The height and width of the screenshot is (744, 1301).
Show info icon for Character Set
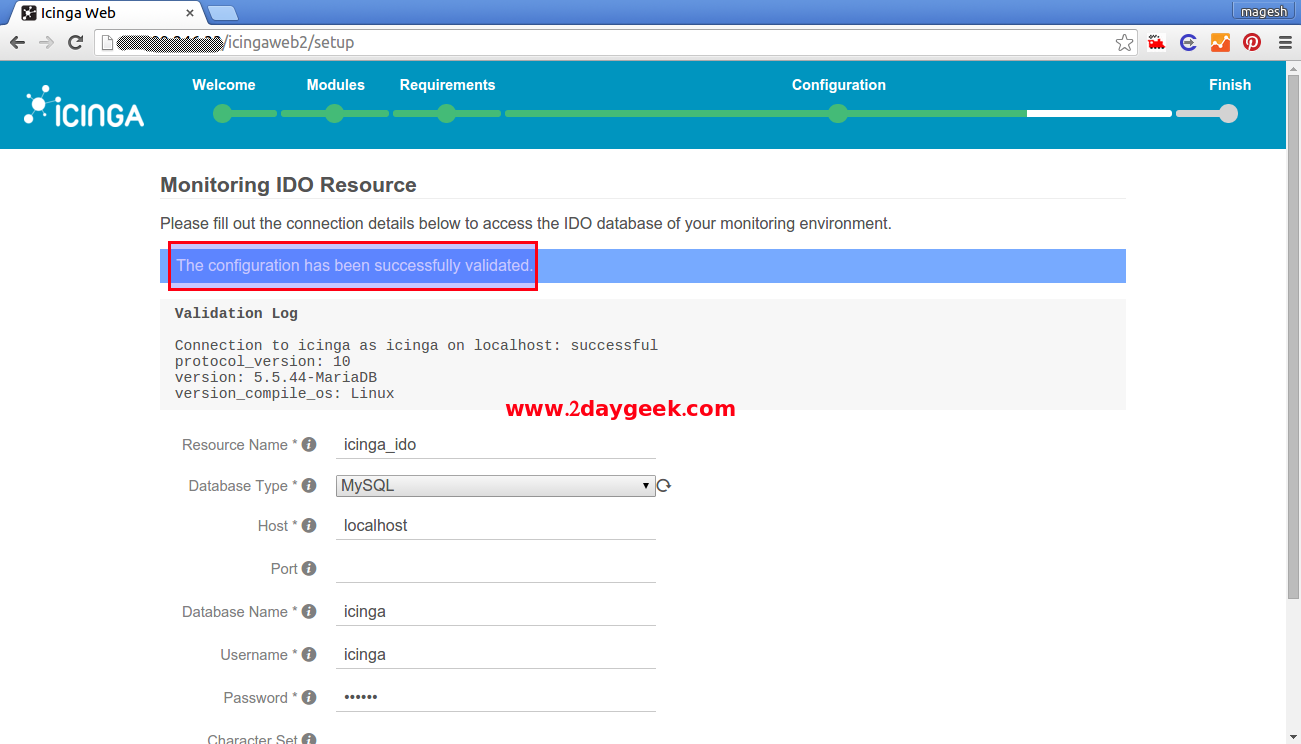(x=309, y=739)
